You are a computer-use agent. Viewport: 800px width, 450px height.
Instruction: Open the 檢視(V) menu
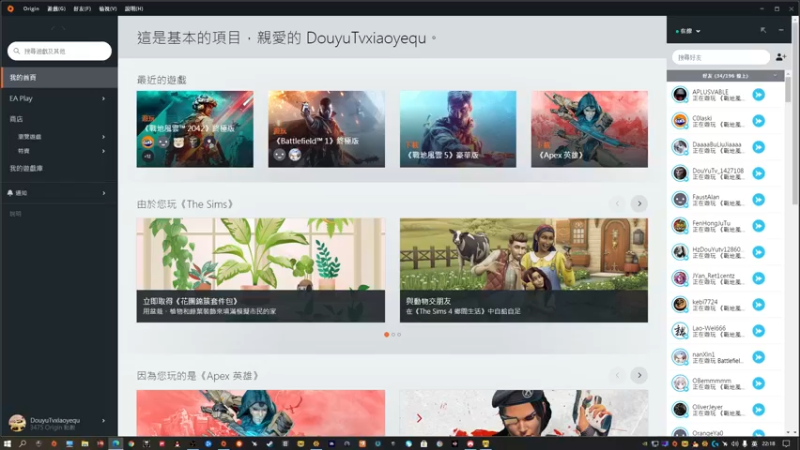point(108,9)
